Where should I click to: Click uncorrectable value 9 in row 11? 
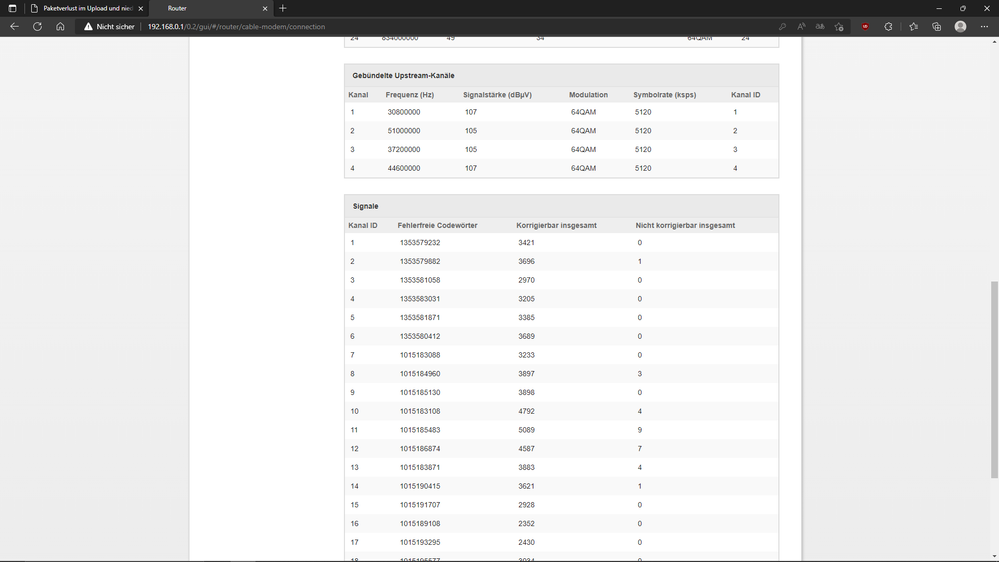point(640,430)
